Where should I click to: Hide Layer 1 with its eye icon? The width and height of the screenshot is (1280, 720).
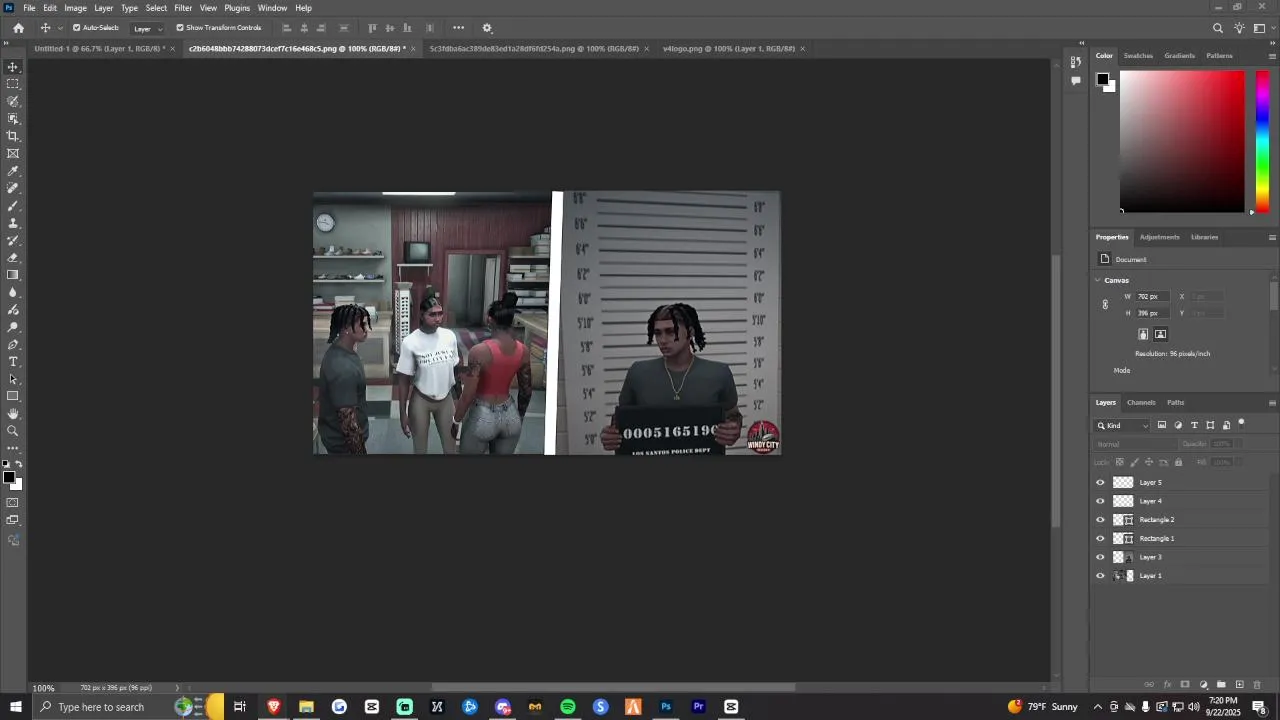click(1101, 576)
